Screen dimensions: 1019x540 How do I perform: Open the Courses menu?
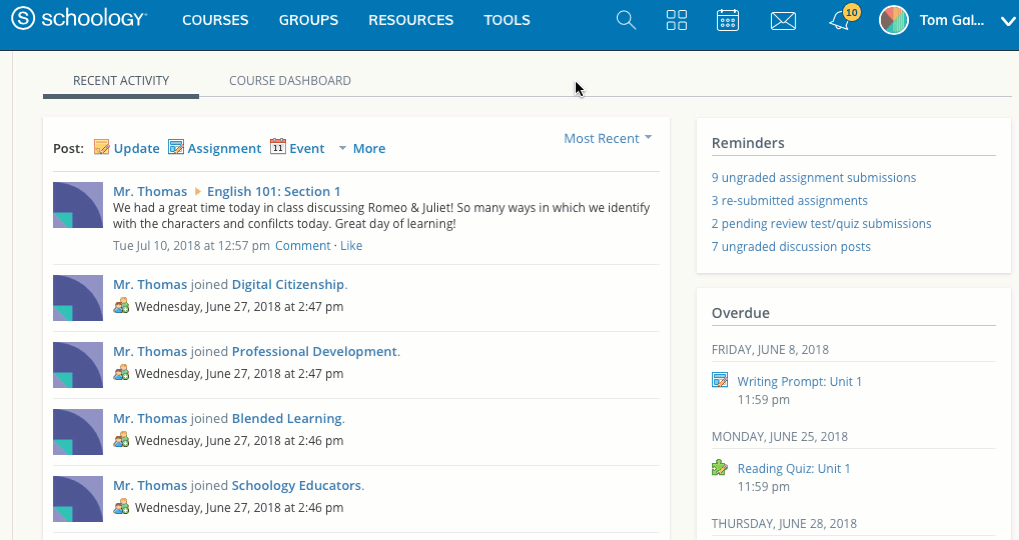click(215, 20)
